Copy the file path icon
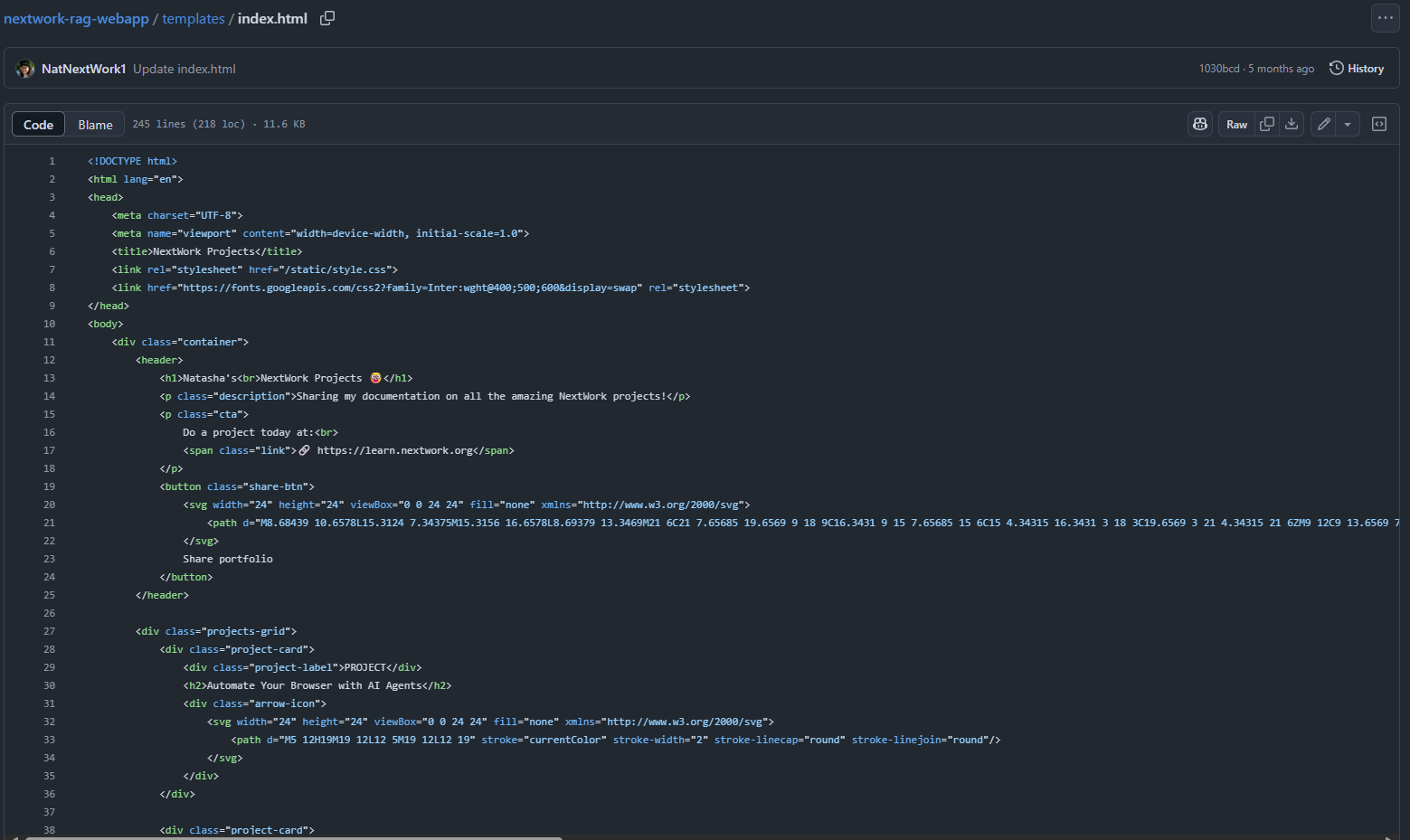Screen dimensions: 1410x840 click(327, 18)
